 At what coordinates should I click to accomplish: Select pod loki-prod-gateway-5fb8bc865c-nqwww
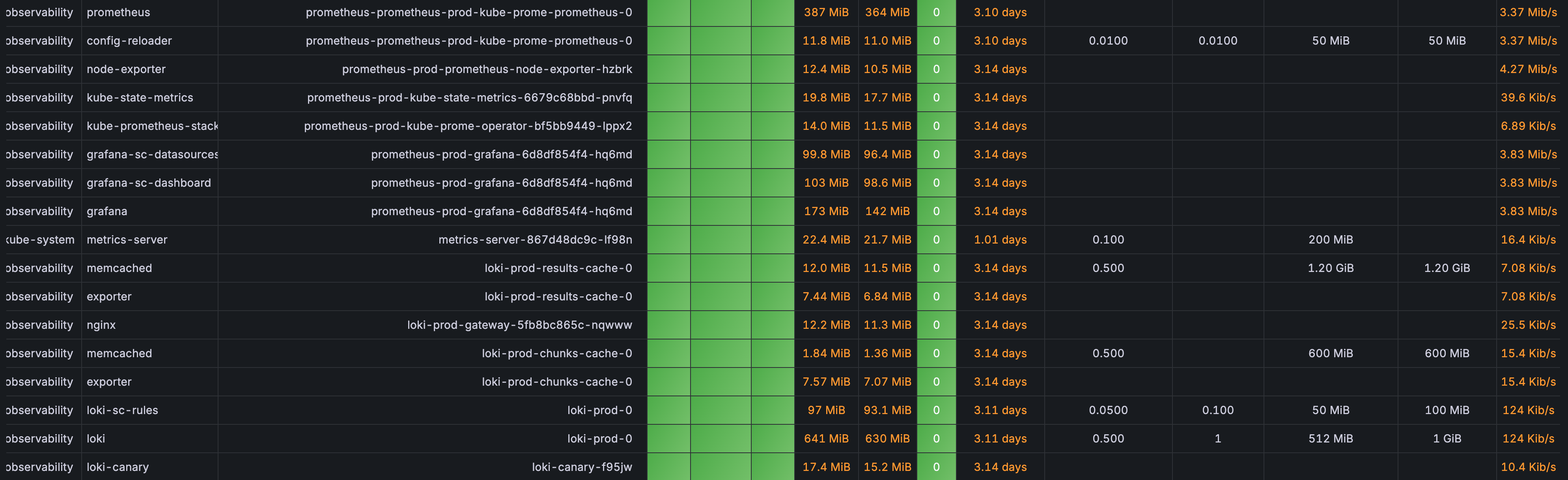(x=519, y=325)
